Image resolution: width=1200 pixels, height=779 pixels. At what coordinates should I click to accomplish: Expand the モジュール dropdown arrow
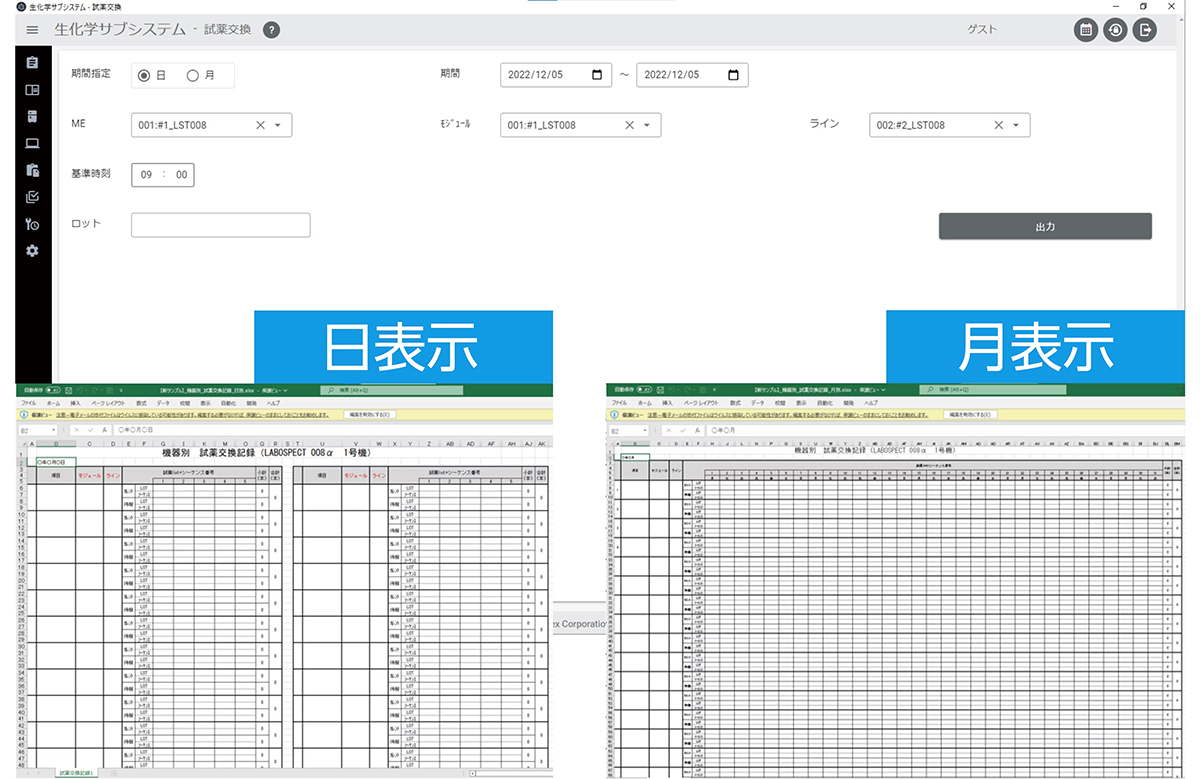647,125
